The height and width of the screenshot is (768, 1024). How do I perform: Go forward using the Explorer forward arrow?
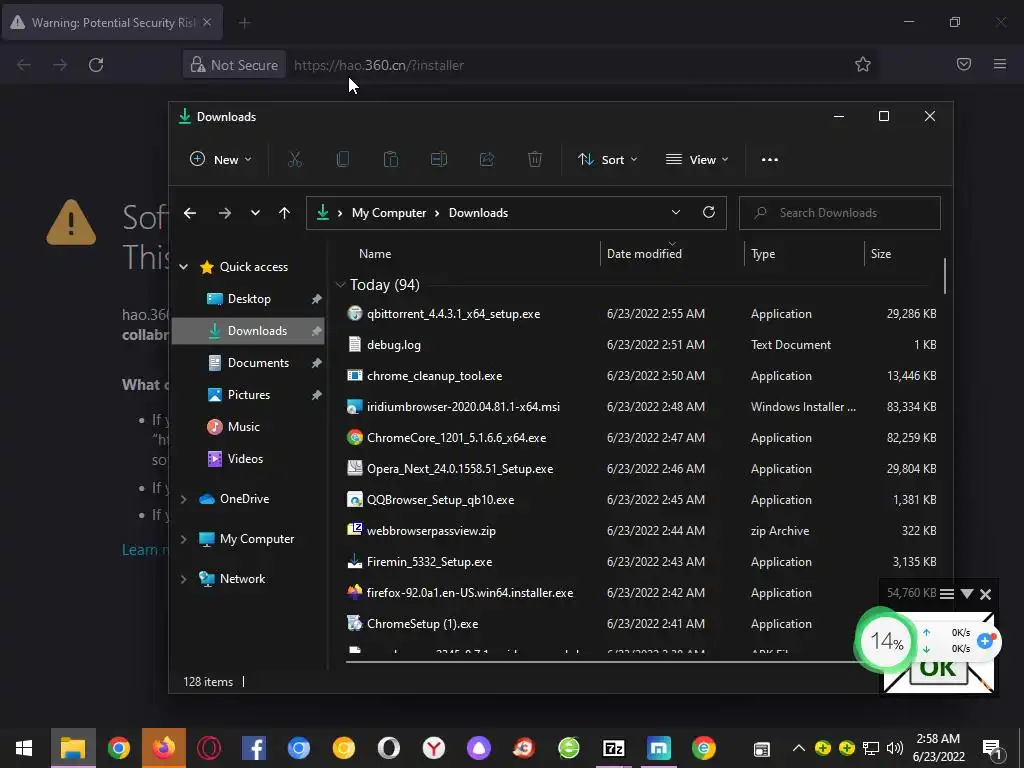click(x=225, y=213)
